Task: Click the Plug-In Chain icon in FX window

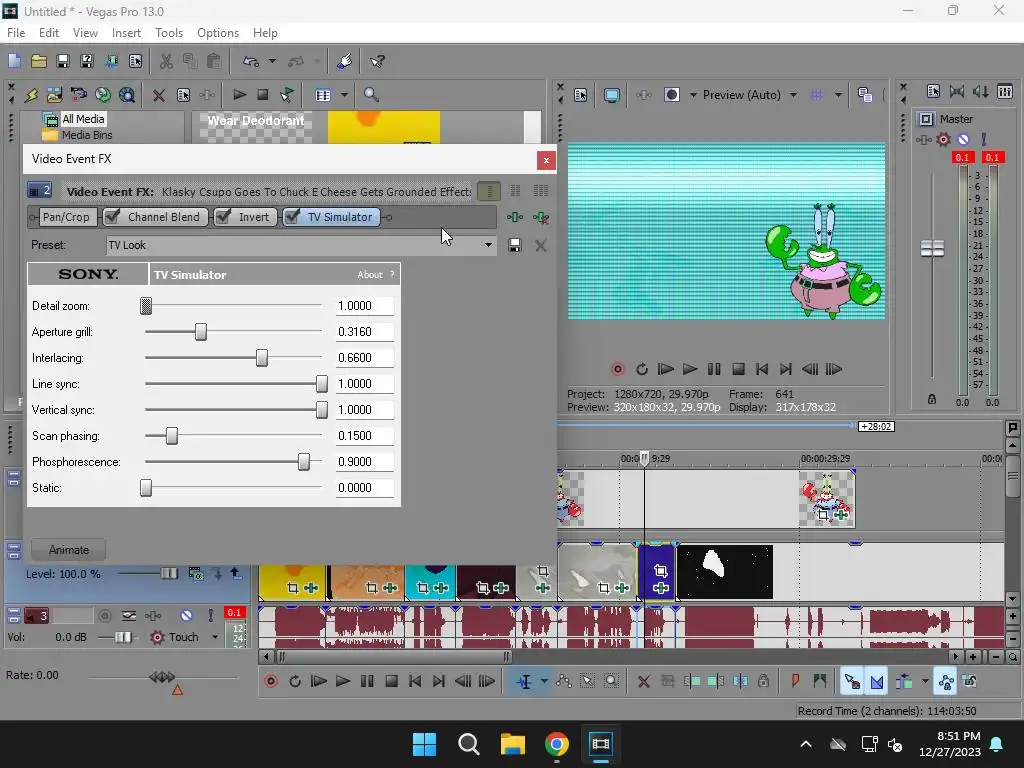Action: tap(515, 217)
